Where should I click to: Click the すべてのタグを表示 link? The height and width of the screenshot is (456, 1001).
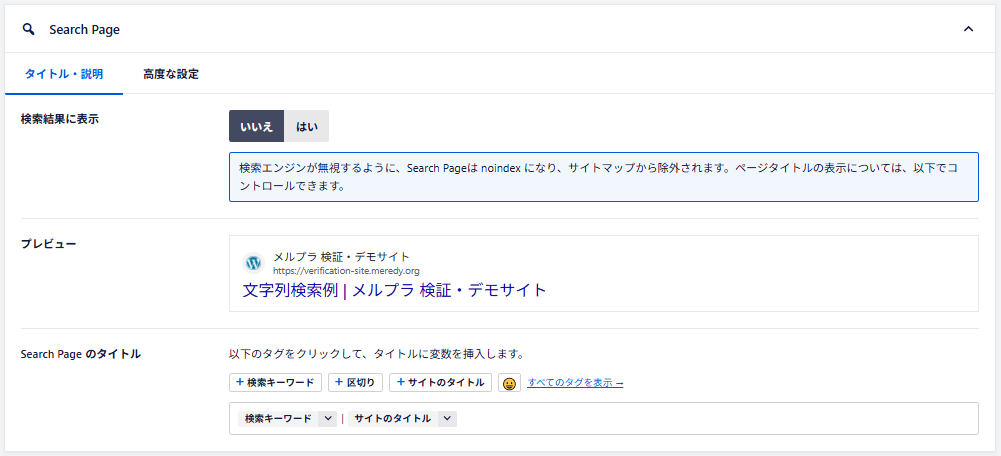[575, 383]
